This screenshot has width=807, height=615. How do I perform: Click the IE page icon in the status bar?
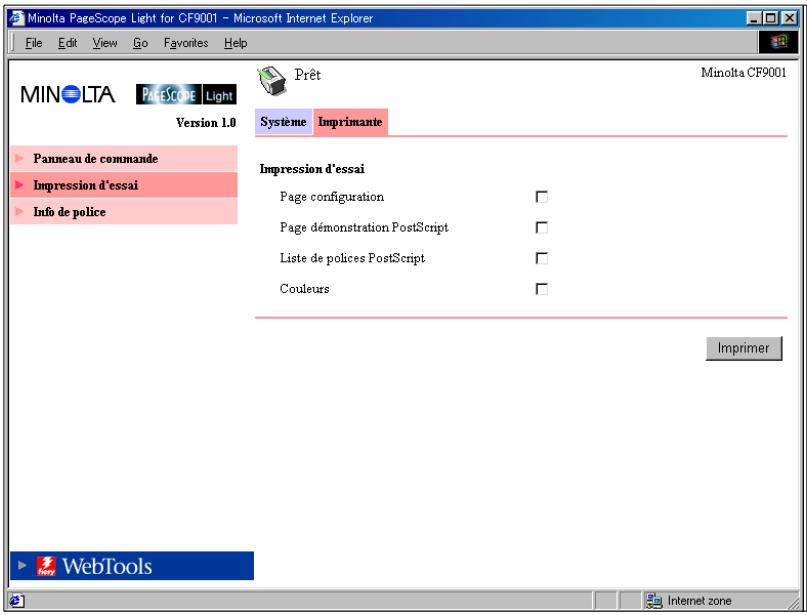click(x=16, y=601)
